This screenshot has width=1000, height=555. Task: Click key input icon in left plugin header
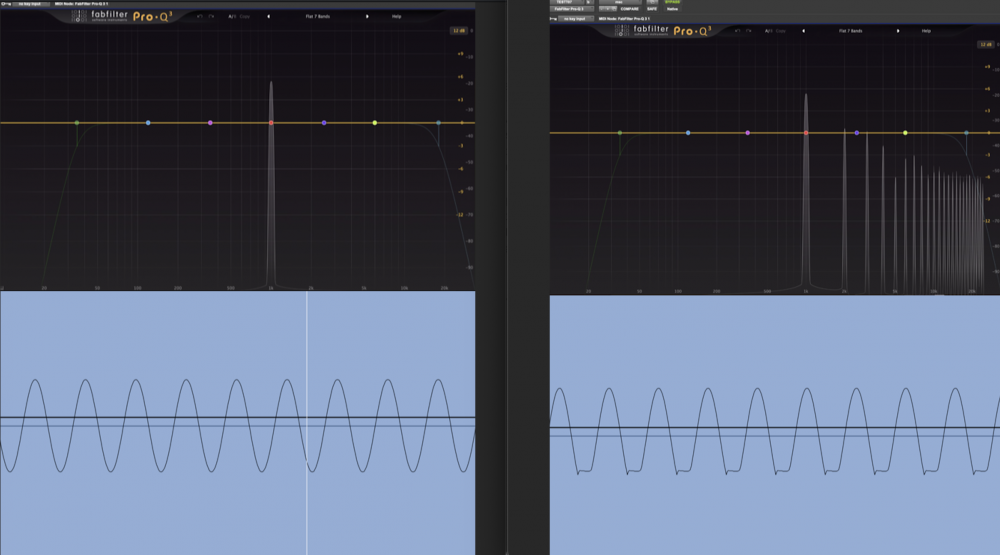point(6,4)
